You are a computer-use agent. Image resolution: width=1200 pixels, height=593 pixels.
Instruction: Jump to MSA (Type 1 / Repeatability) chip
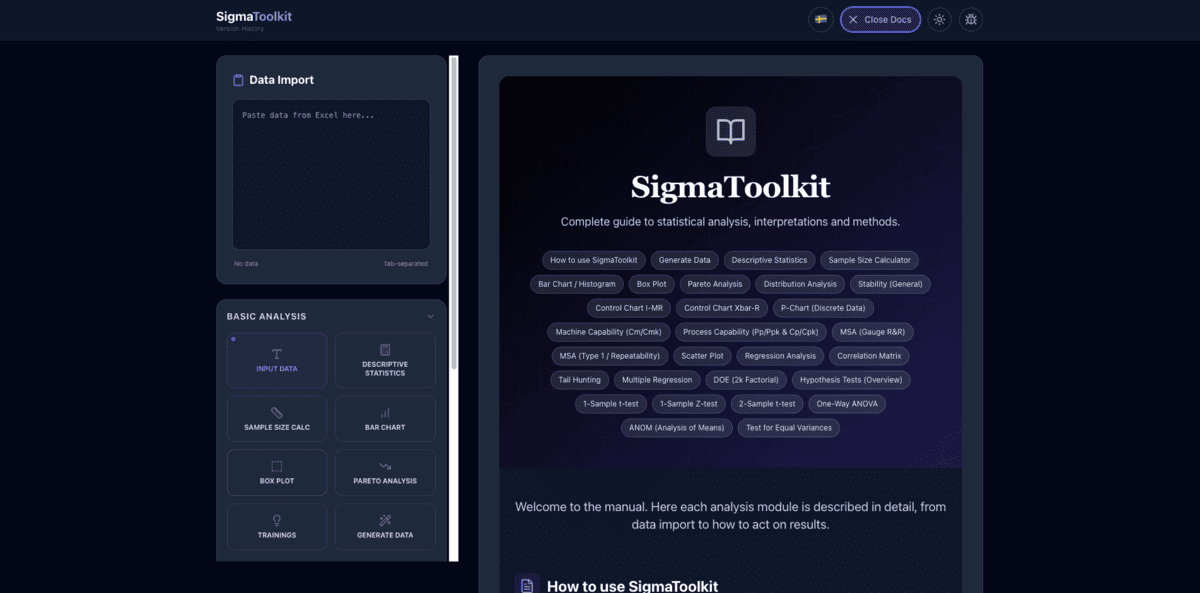tap(609, 356)
